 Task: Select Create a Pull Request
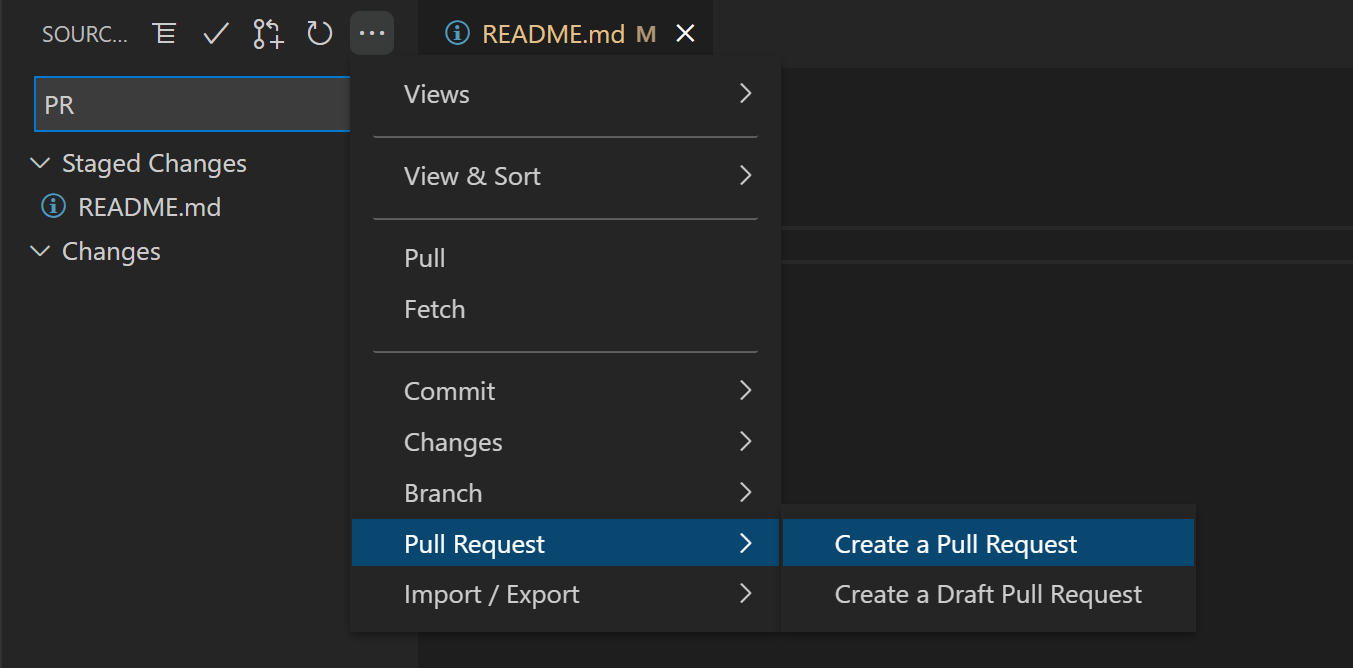coord(954,543)
